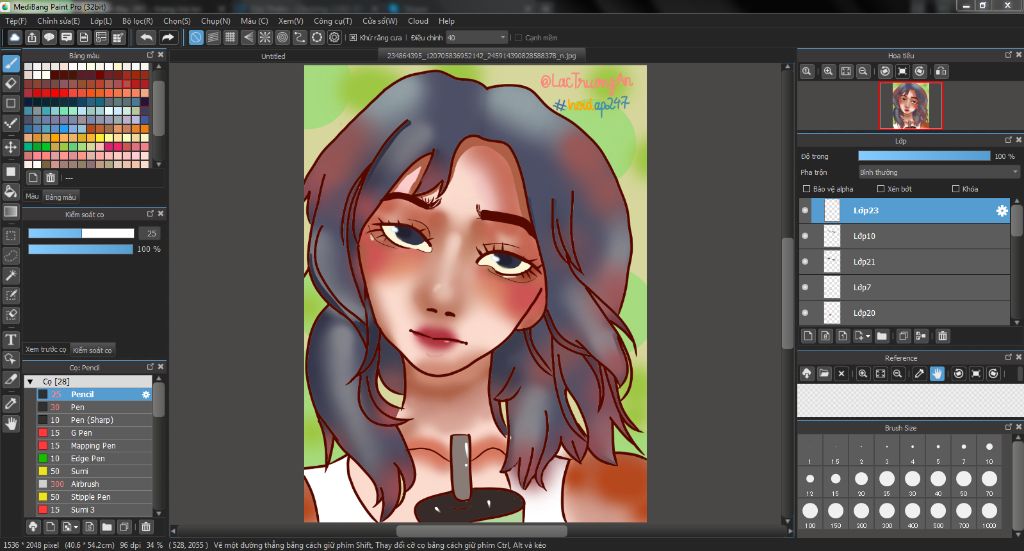Viewport: 1024px width, 551px height.
Task: Check the Bảo vệ alpha option
Action: (x=807, y=189)
